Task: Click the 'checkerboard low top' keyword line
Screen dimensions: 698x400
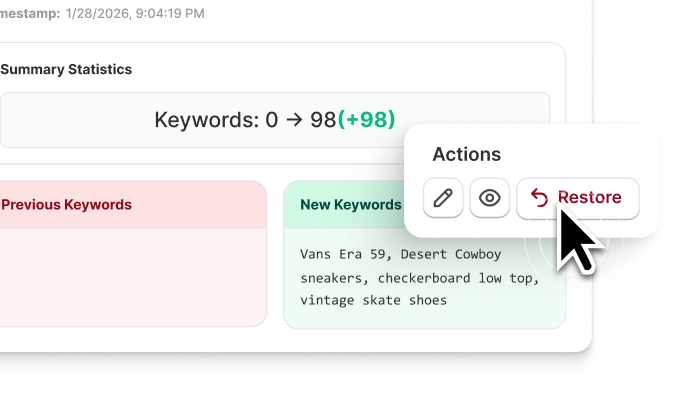Action: point(454,278)
